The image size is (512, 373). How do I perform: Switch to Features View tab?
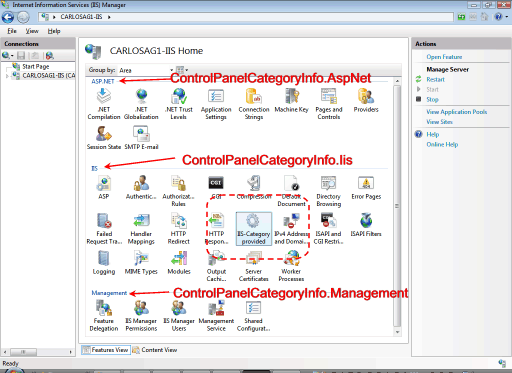tap(106, 350)
